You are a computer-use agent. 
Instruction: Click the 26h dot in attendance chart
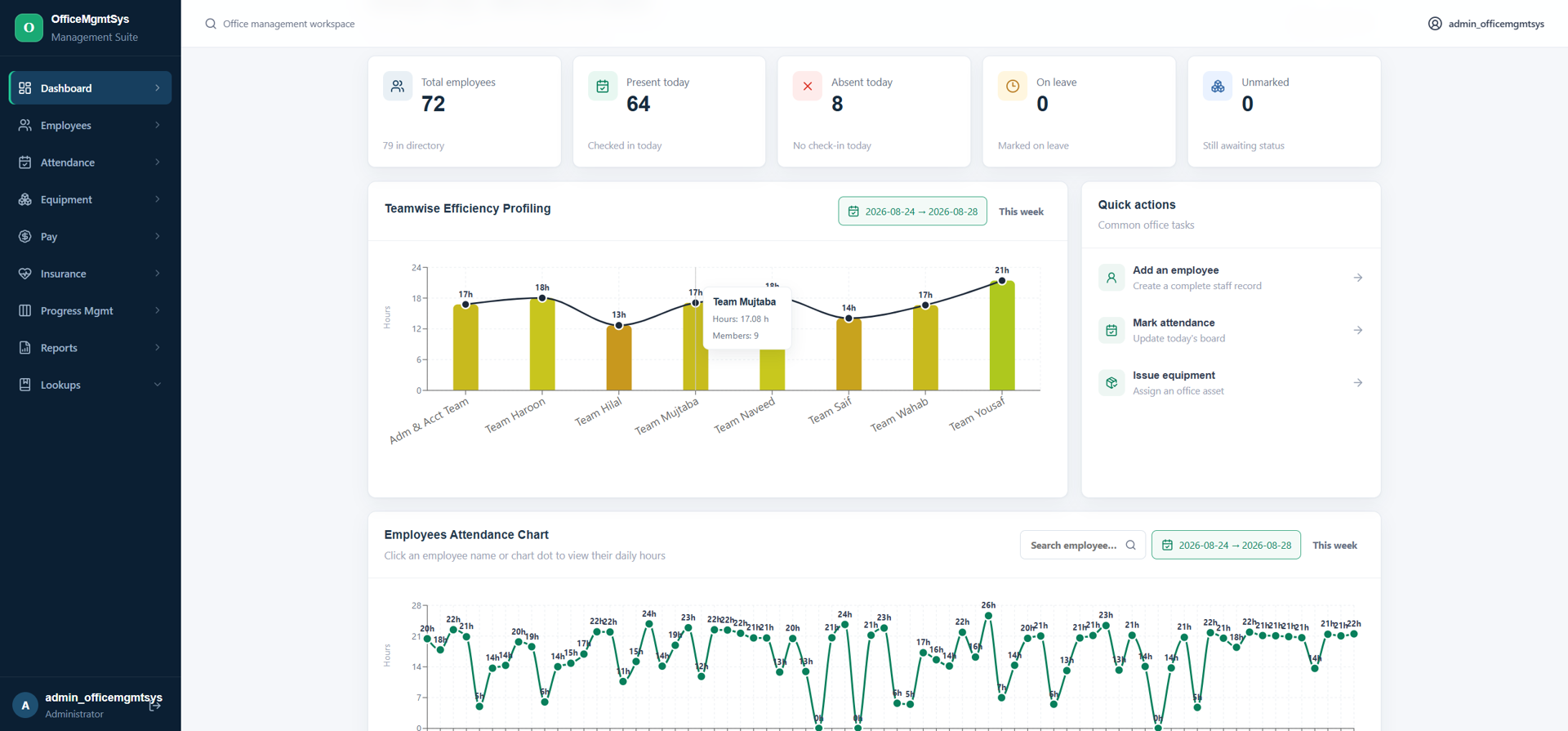click(x=988, y=616)
